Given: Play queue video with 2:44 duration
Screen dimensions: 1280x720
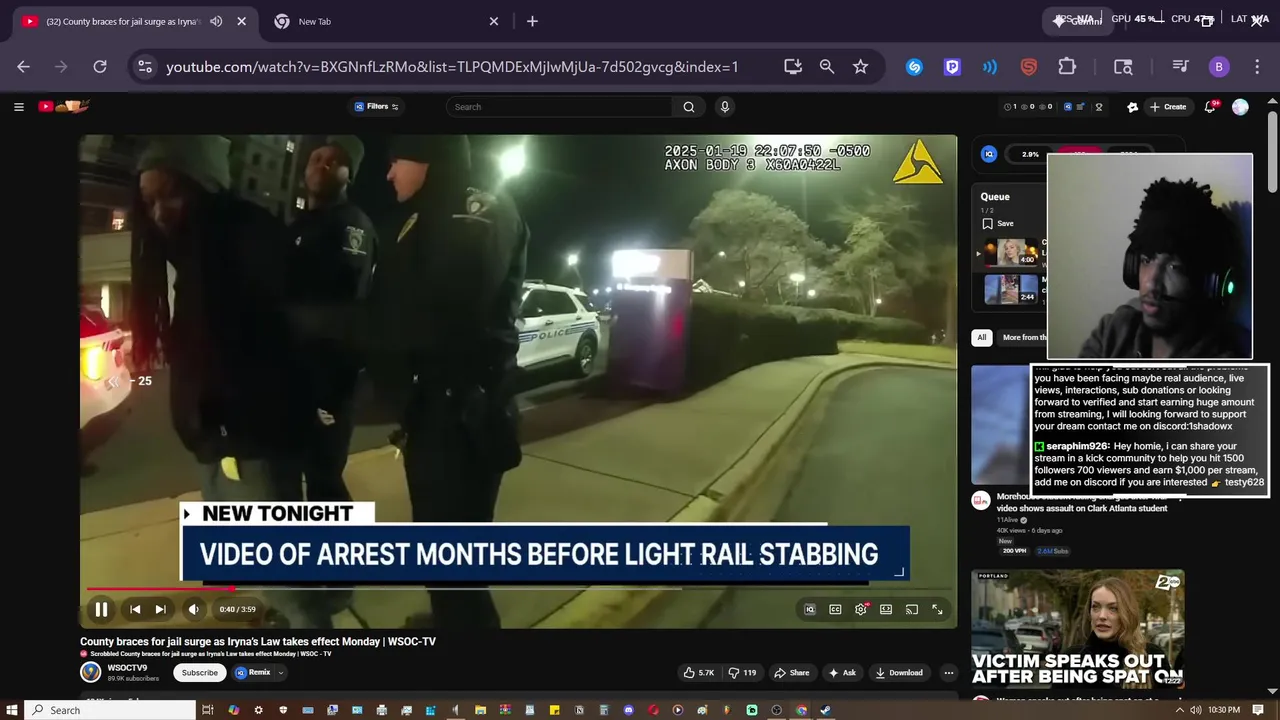Looking at the screenshot, I should pos(1011,289).
